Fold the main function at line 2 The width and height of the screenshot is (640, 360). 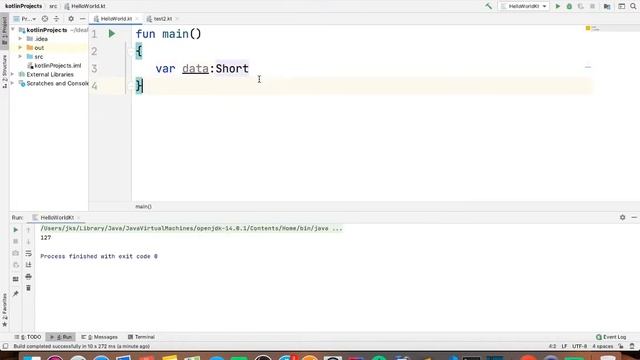(x=131, y=51)
